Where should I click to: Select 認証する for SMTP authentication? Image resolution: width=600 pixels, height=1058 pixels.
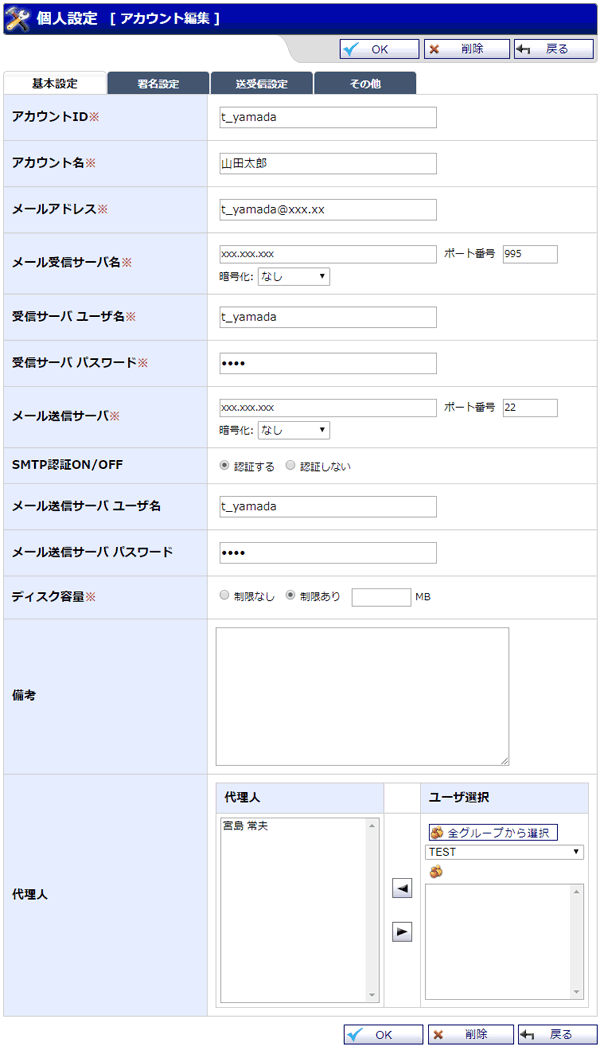coord(225,466)
